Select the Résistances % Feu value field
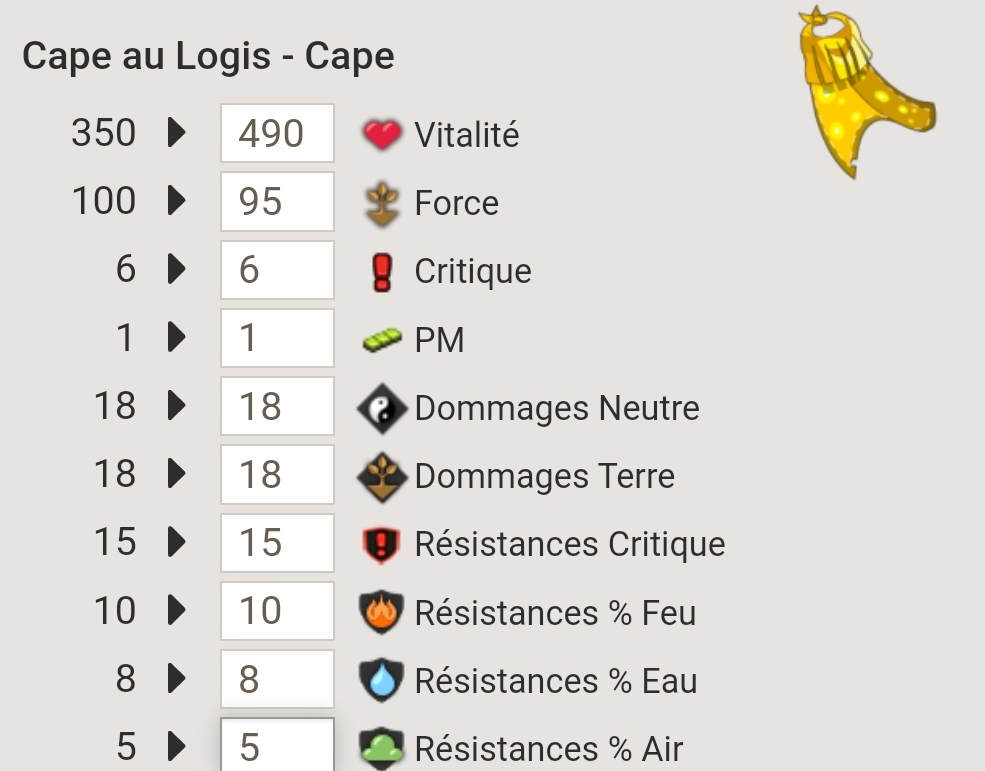Screen dimensions: 985x771 (x=277, y=611)
